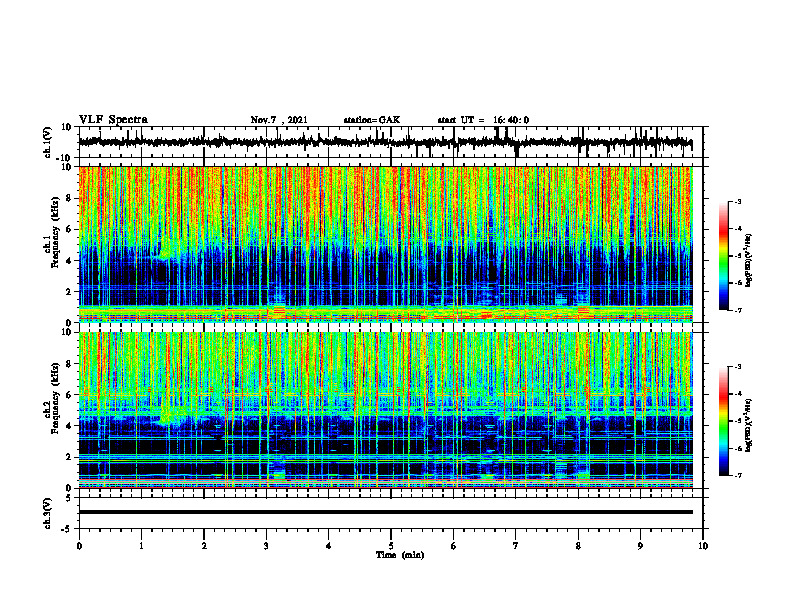The image size is (792, 612).
Task: Click the "ch.3(V)" axis label
Action: [x=48, y=513]
